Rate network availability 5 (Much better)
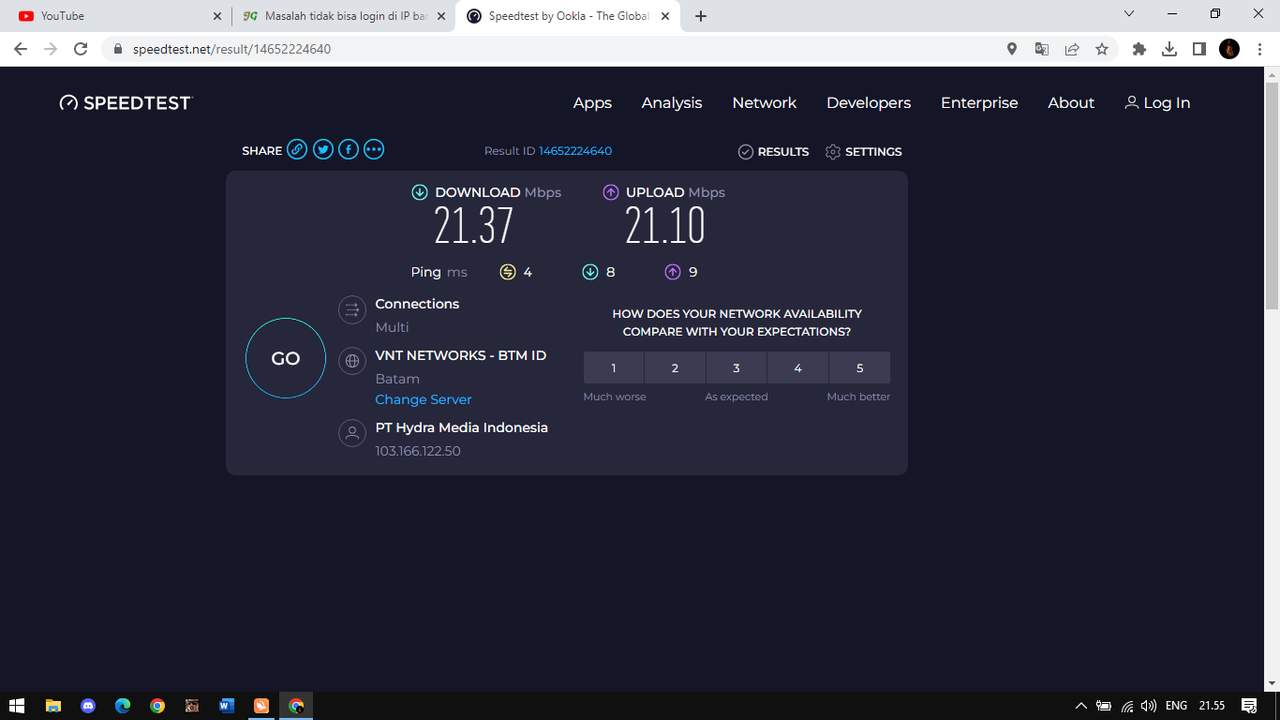 coord(859,368)
